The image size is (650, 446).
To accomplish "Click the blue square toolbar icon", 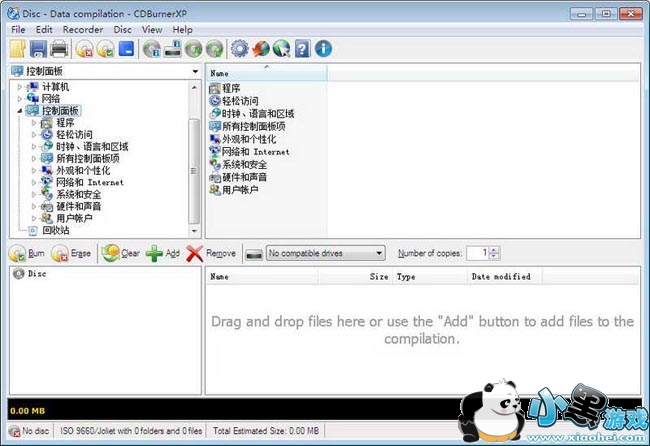I will pyautogui.click(x=126, y=48).
